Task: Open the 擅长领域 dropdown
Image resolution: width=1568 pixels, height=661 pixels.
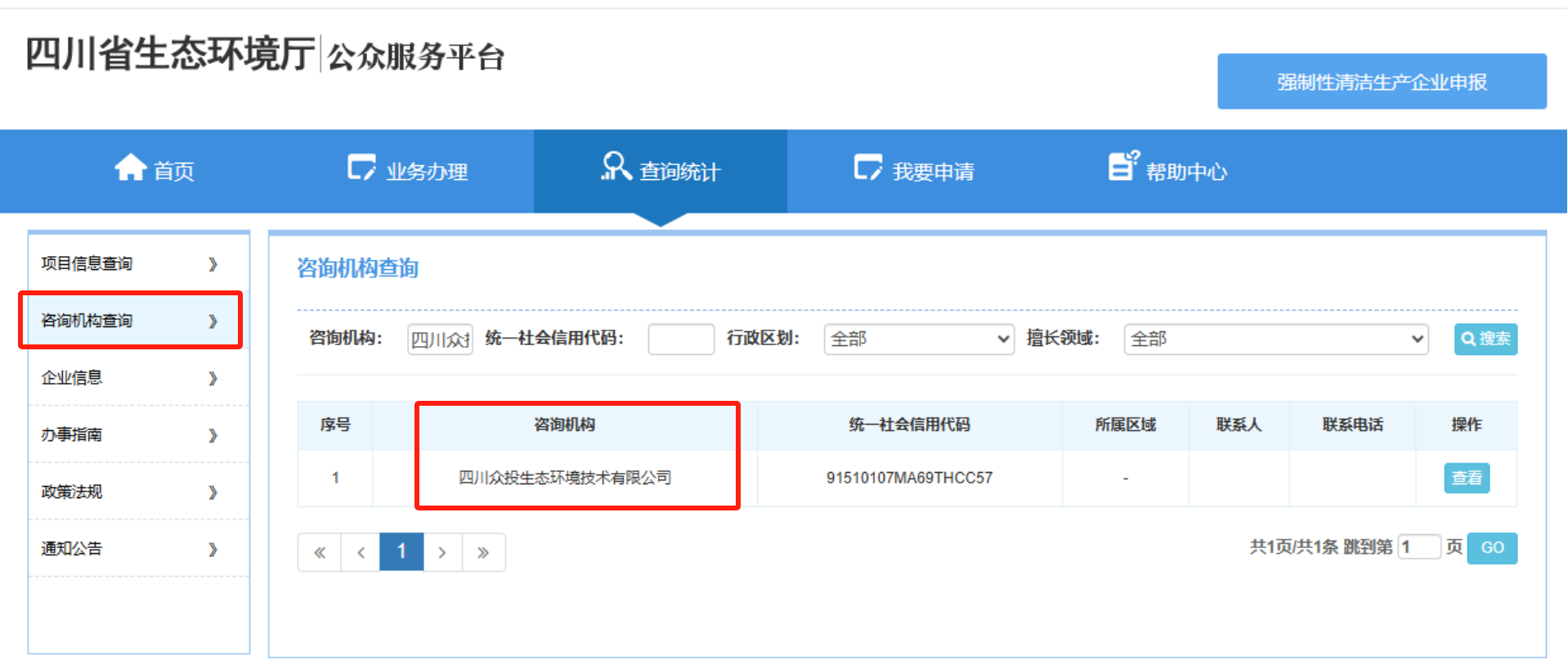Action: [x=1275, y=339]
